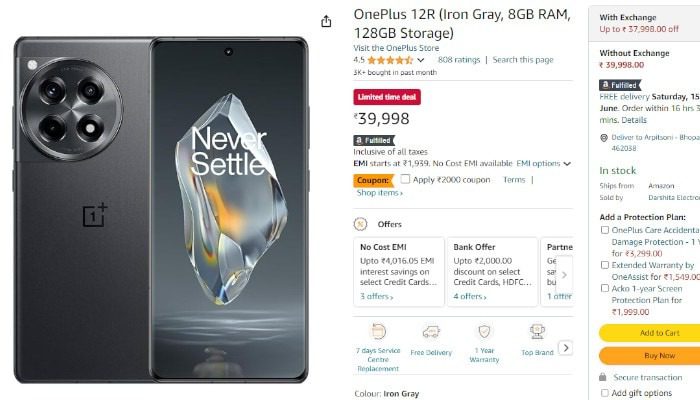Image resolution: width=700 pixels, height=400 pixels.
Task: Expand the star rating breakdown dropdown arrow
Action: pyautogui.click(x=421, y=60)
